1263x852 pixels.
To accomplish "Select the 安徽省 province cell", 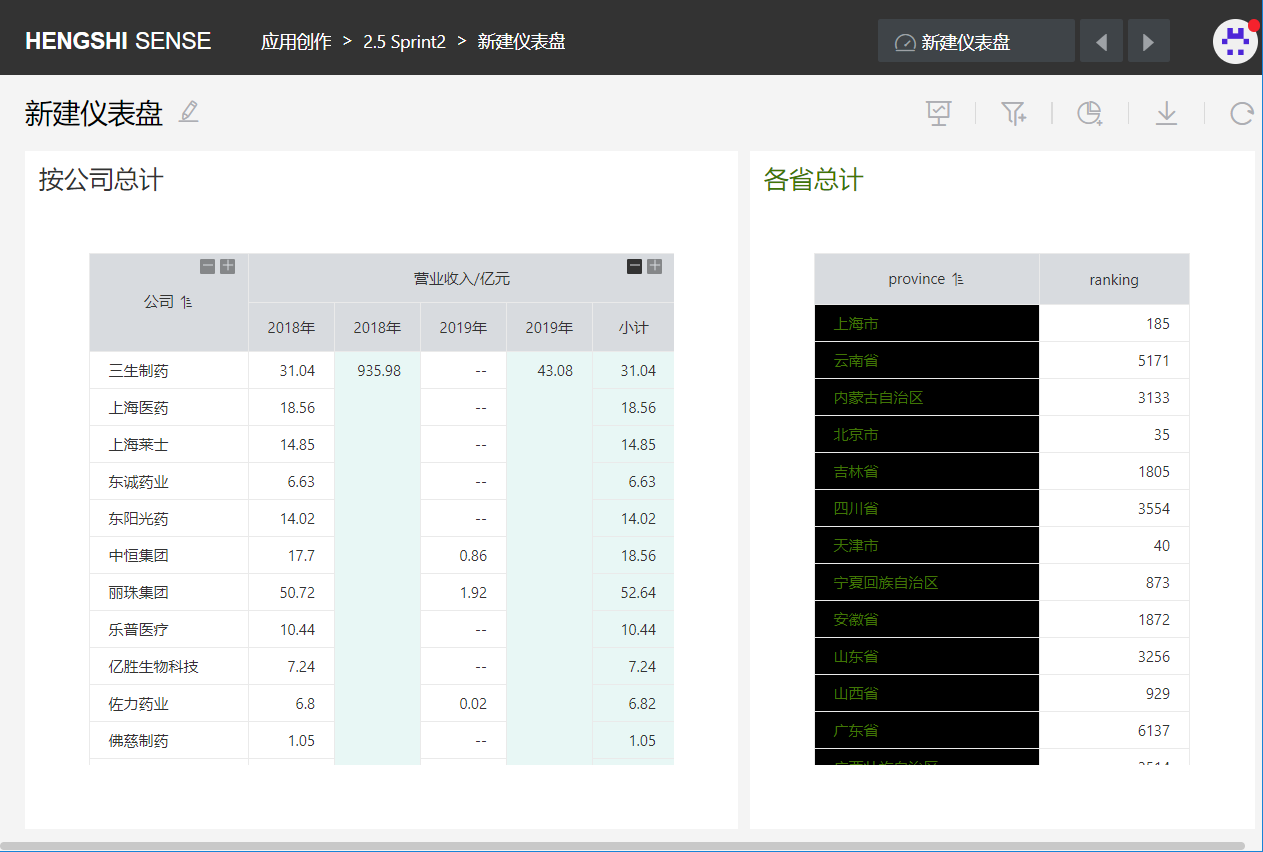I will pyautogui.click(x=927, y=619).
